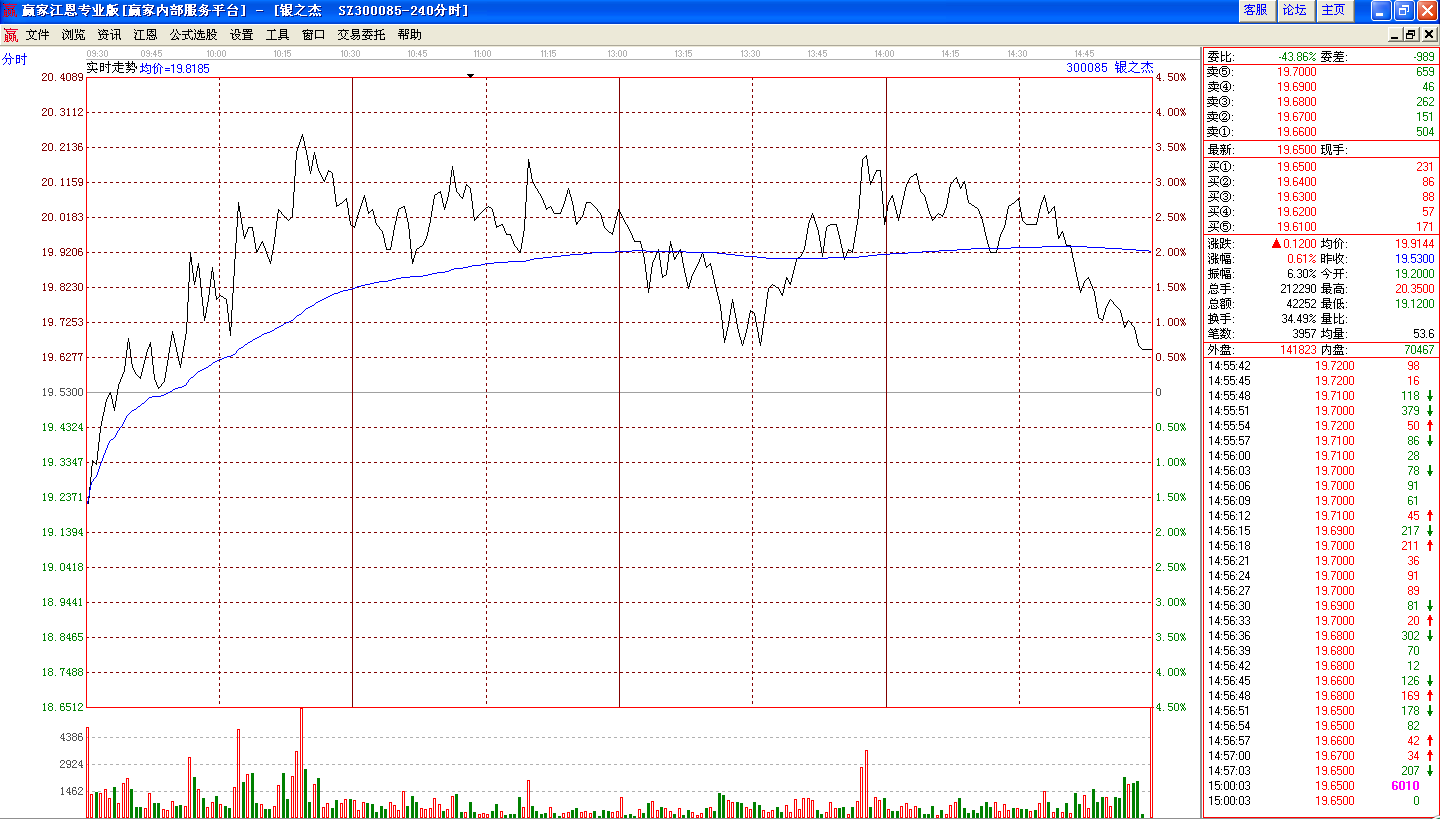
Task: Select the 卖① price 19.6600
Action: pos(1297,132)
